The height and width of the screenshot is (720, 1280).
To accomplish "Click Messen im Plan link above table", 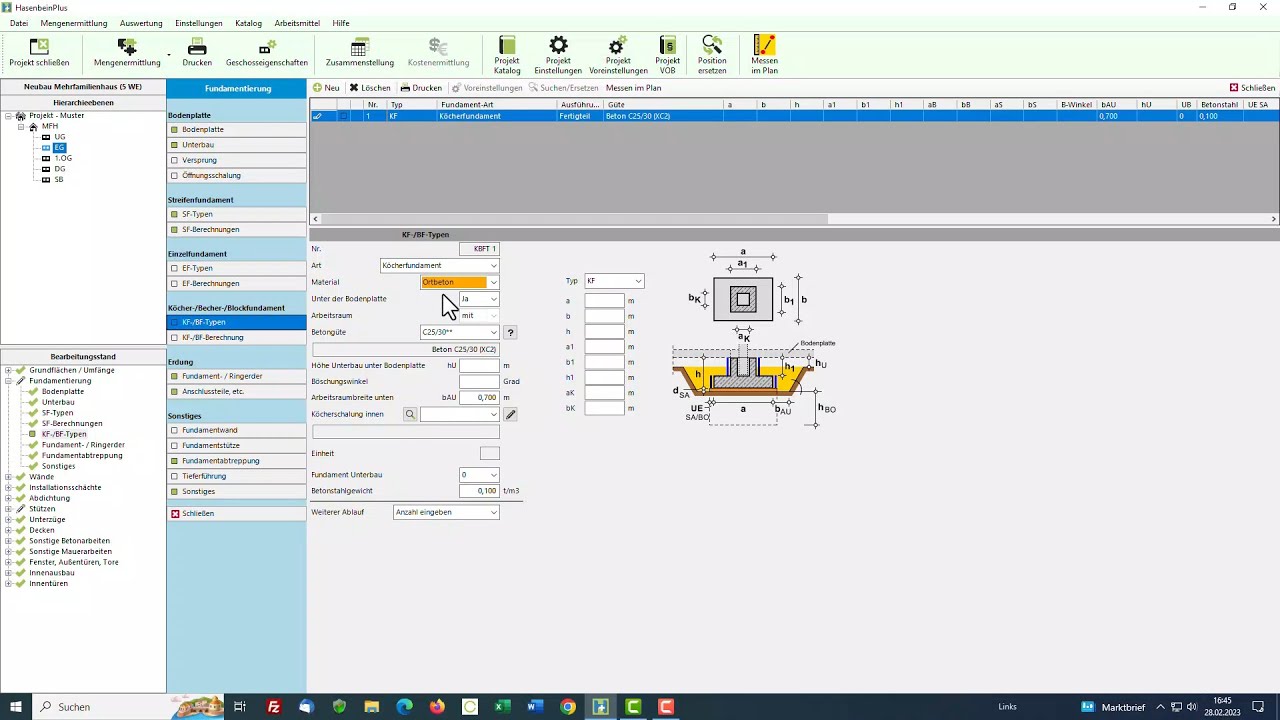I will 634,88.
